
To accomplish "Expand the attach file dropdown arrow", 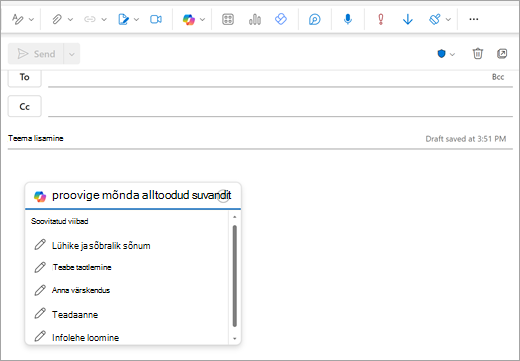I will tap(70, 20).
